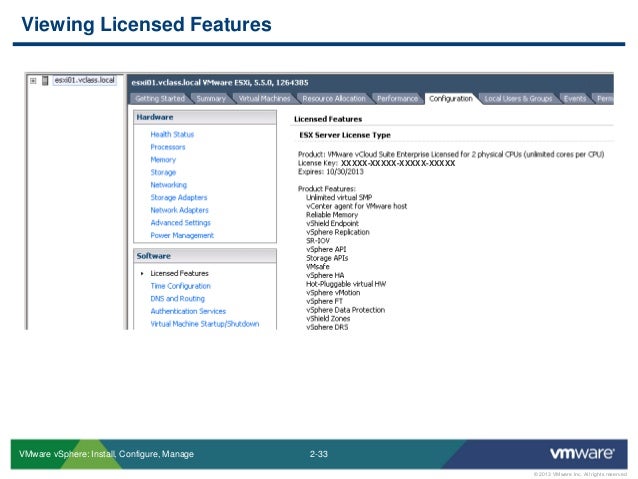The image size is (638, 479).
Task: Open the Time Configuration link
Action: [181, 286]
